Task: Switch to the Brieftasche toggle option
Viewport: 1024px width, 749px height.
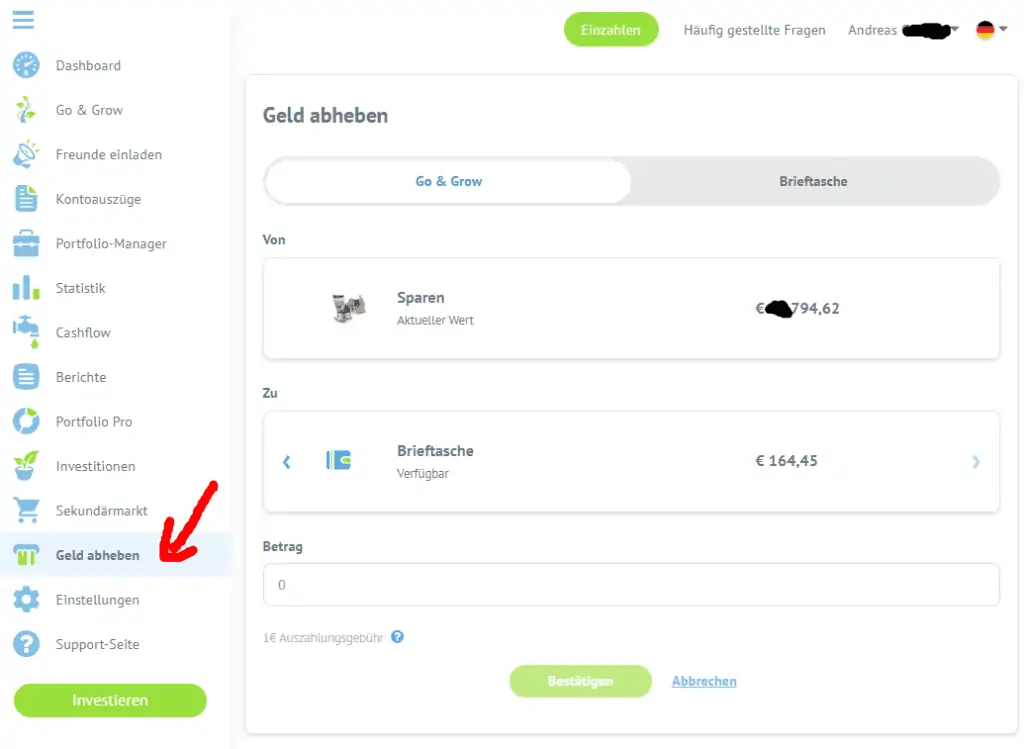Action: [x=813, y=182]
